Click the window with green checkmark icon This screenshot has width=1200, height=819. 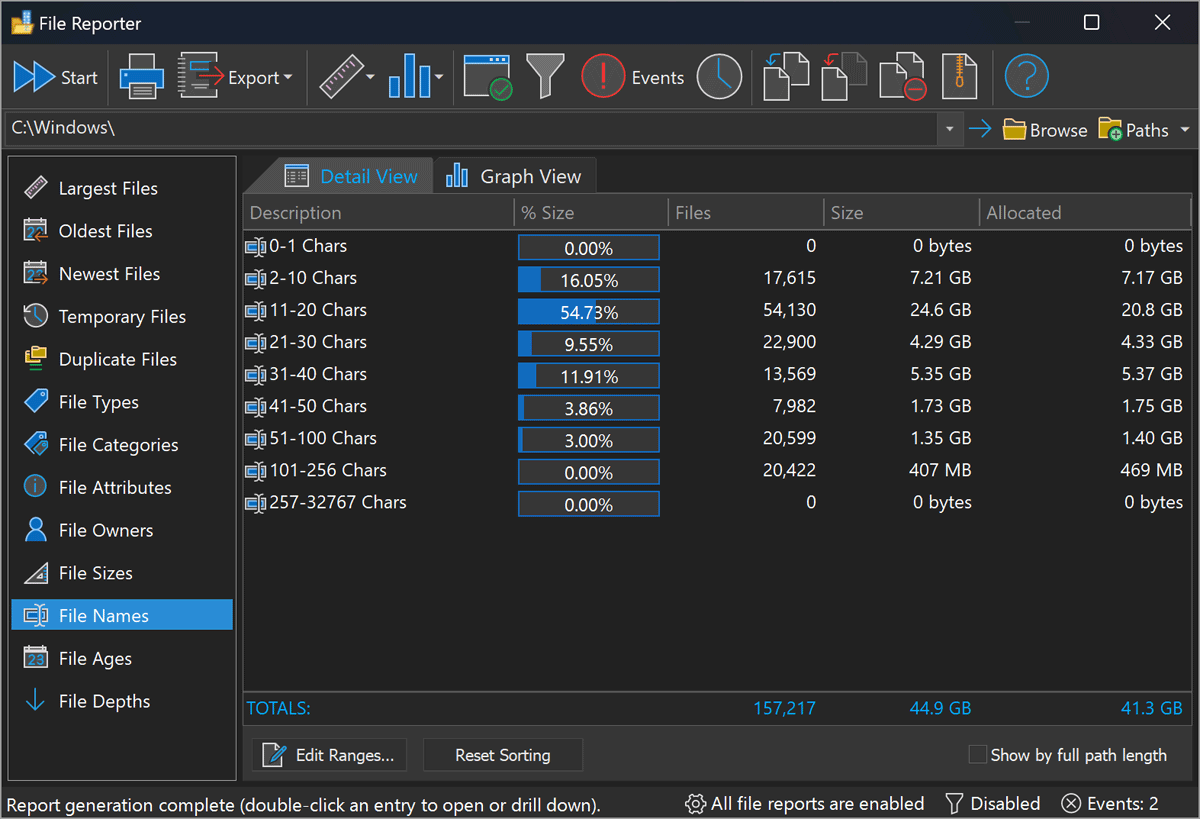click(488, 77)
